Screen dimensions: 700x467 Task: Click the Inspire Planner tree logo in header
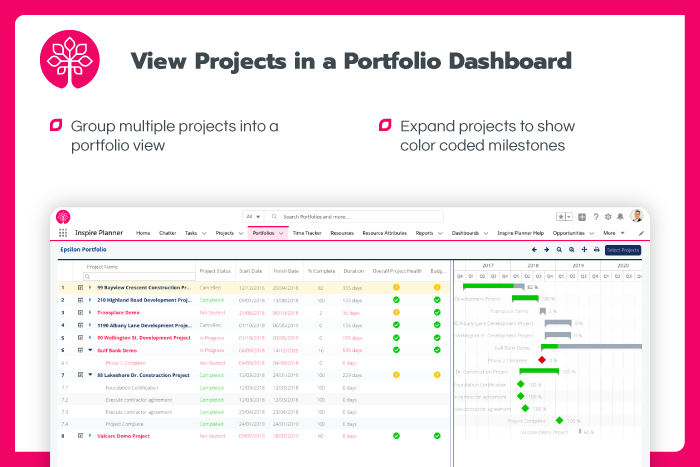pos(63,217)
